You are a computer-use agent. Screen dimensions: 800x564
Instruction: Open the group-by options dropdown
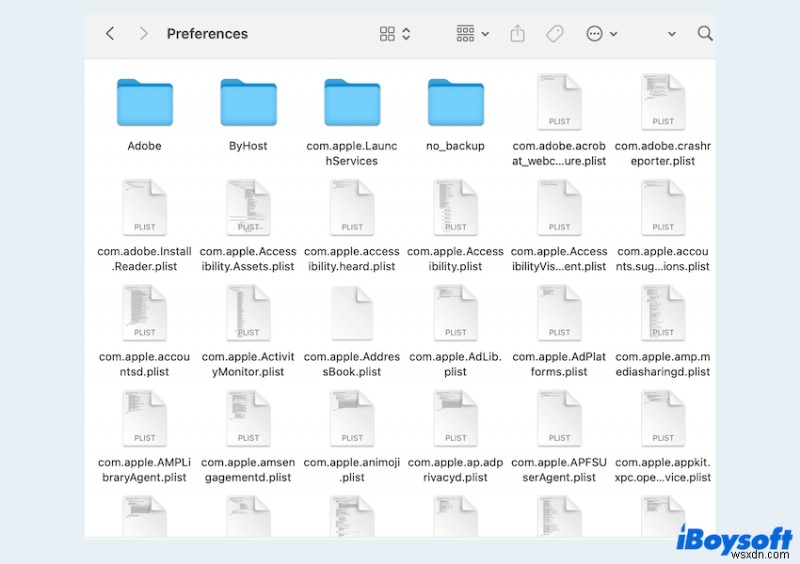[472, 34]
